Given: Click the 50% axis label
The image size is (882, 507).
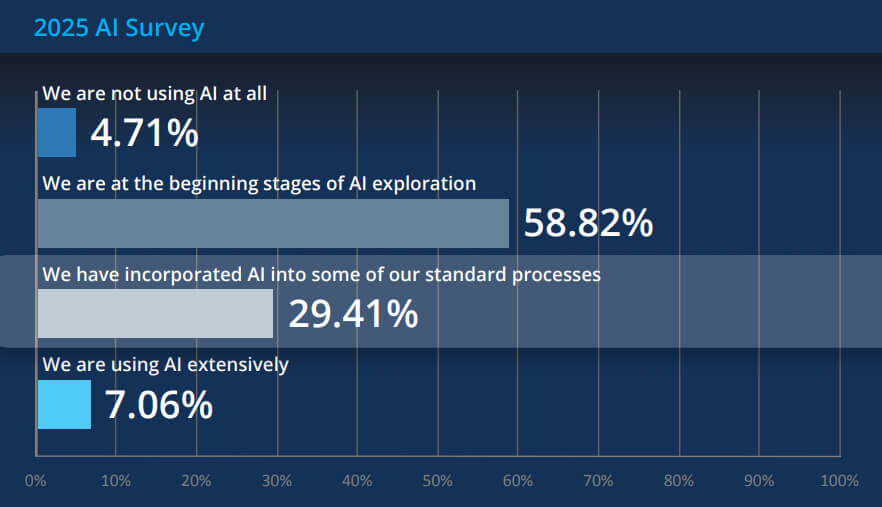Looking at the screenshot, I should [x=437, y=481].
